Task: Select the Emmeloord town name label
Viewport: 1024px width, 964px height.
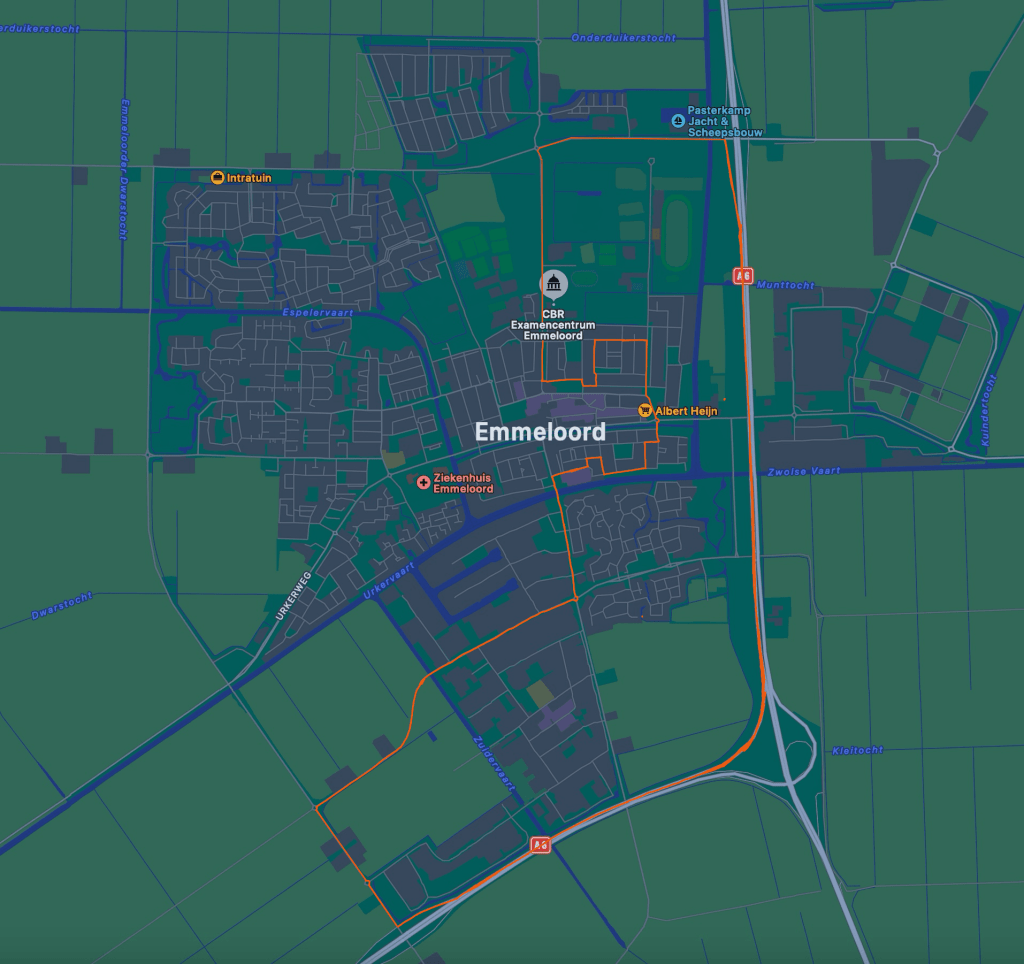Action: (540, 432)
